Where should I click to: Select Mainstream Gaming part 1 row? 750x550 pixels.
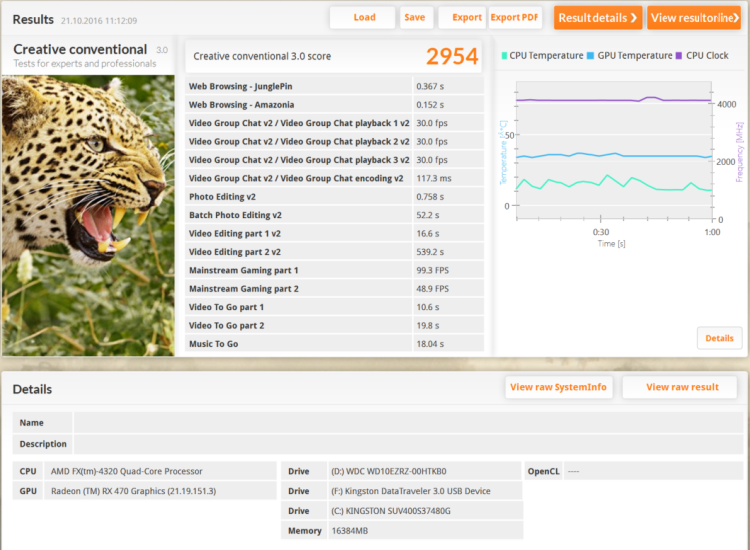pyautogui.click(x=334, y=270)
